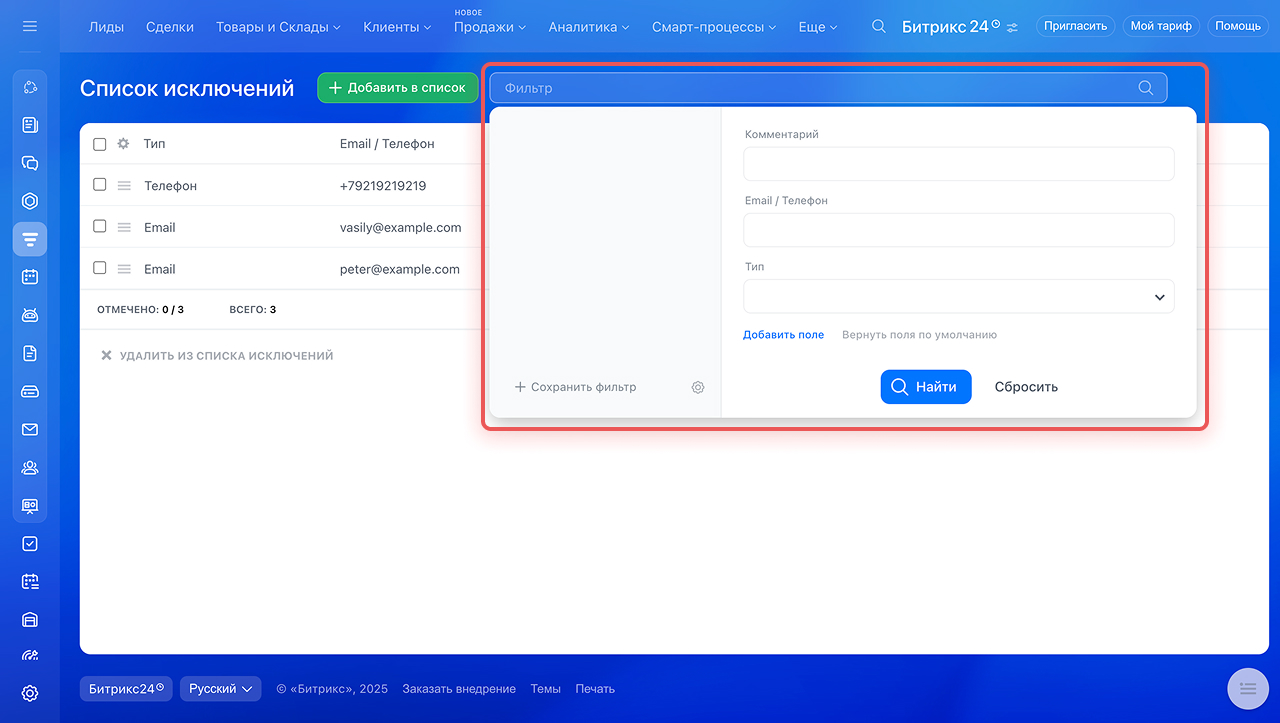Check the box for vasily@example.com row

click(100, 227)
